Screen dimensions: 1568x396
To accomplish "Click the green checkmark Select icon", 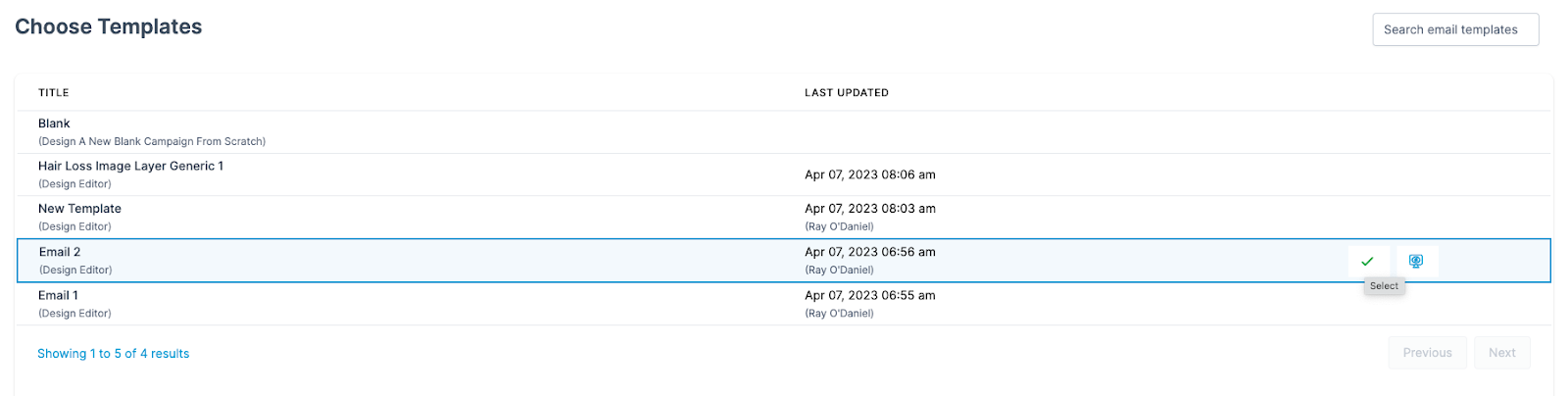I will point(1367,261).
